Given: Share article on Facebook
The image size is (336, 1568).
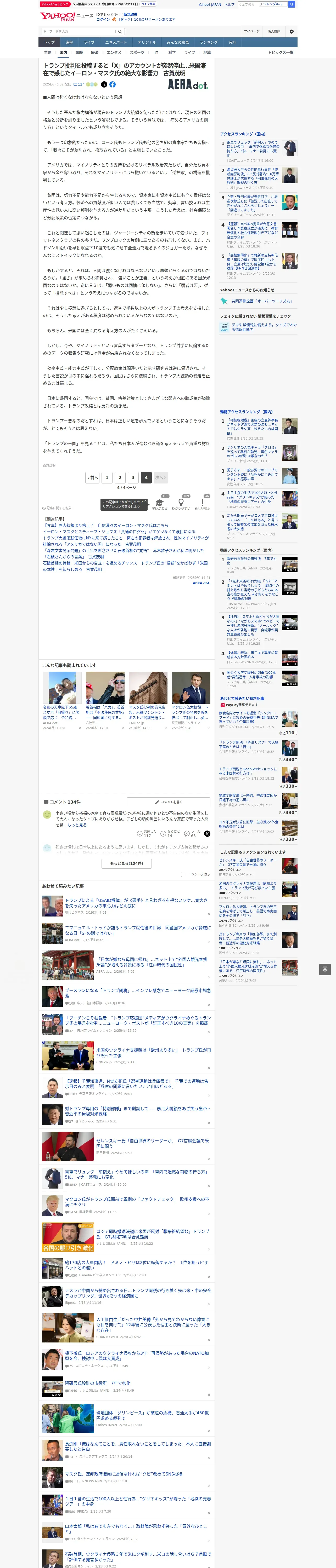Looking at the screenshot, I should coord(112,85).
